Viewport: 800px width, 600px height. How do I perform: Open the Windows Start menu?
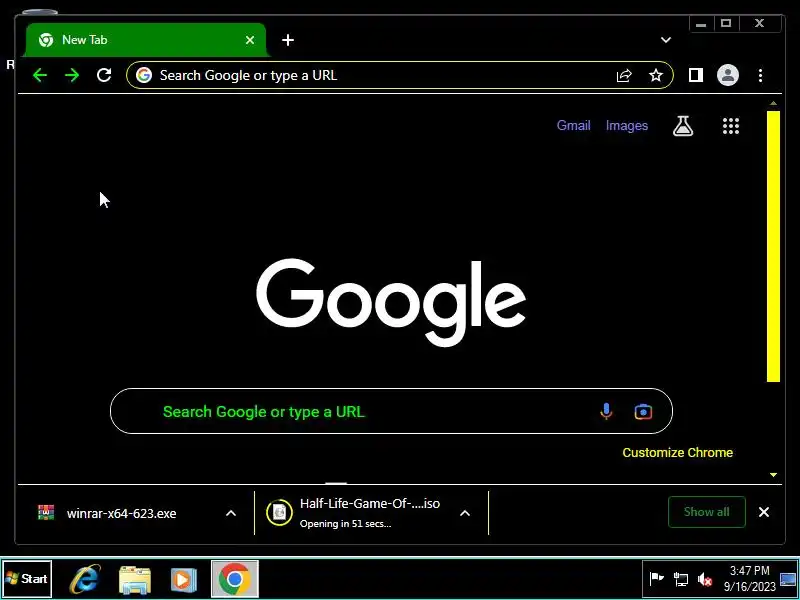click(27, 579)
